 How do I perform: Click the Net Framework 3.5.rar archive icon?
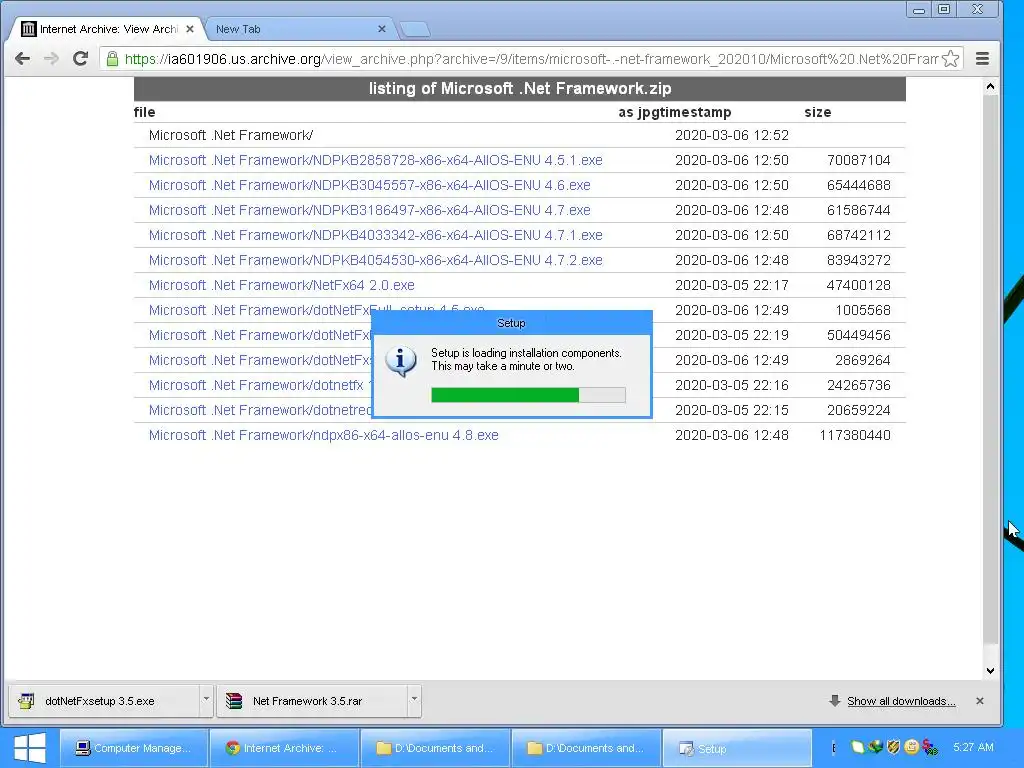234,701
